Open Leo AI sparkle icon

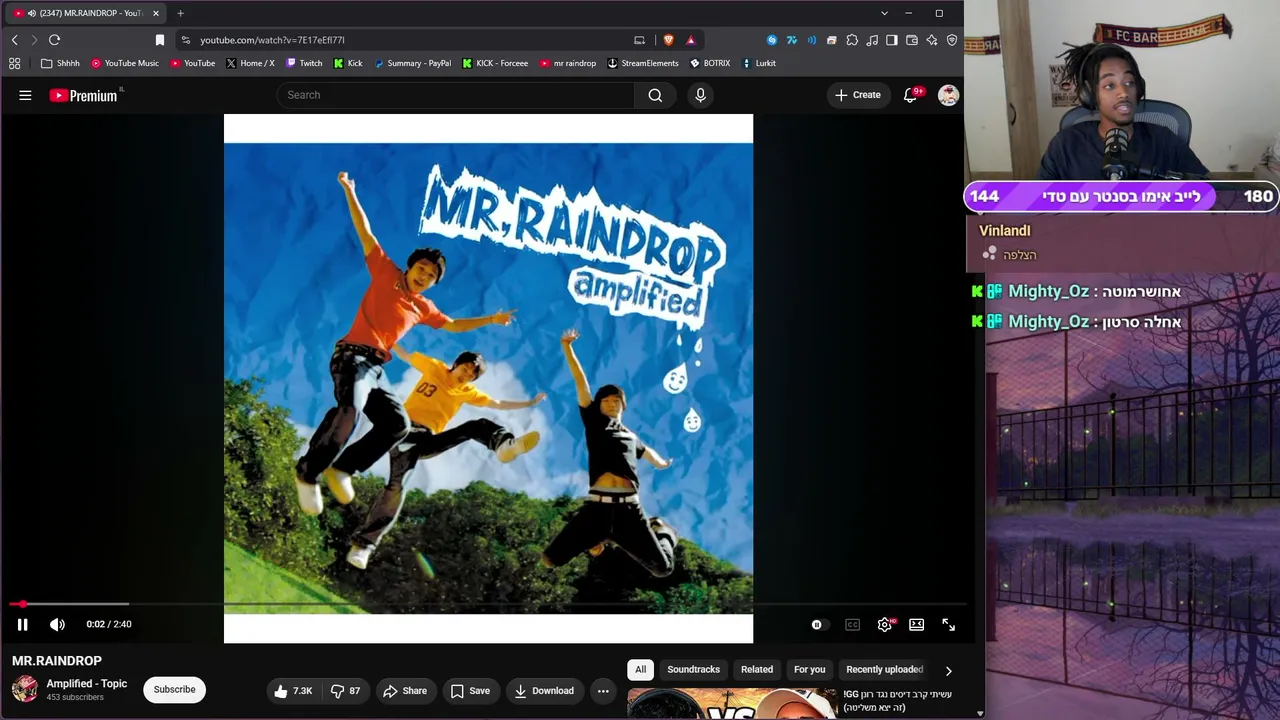click(x=932, y=40)
